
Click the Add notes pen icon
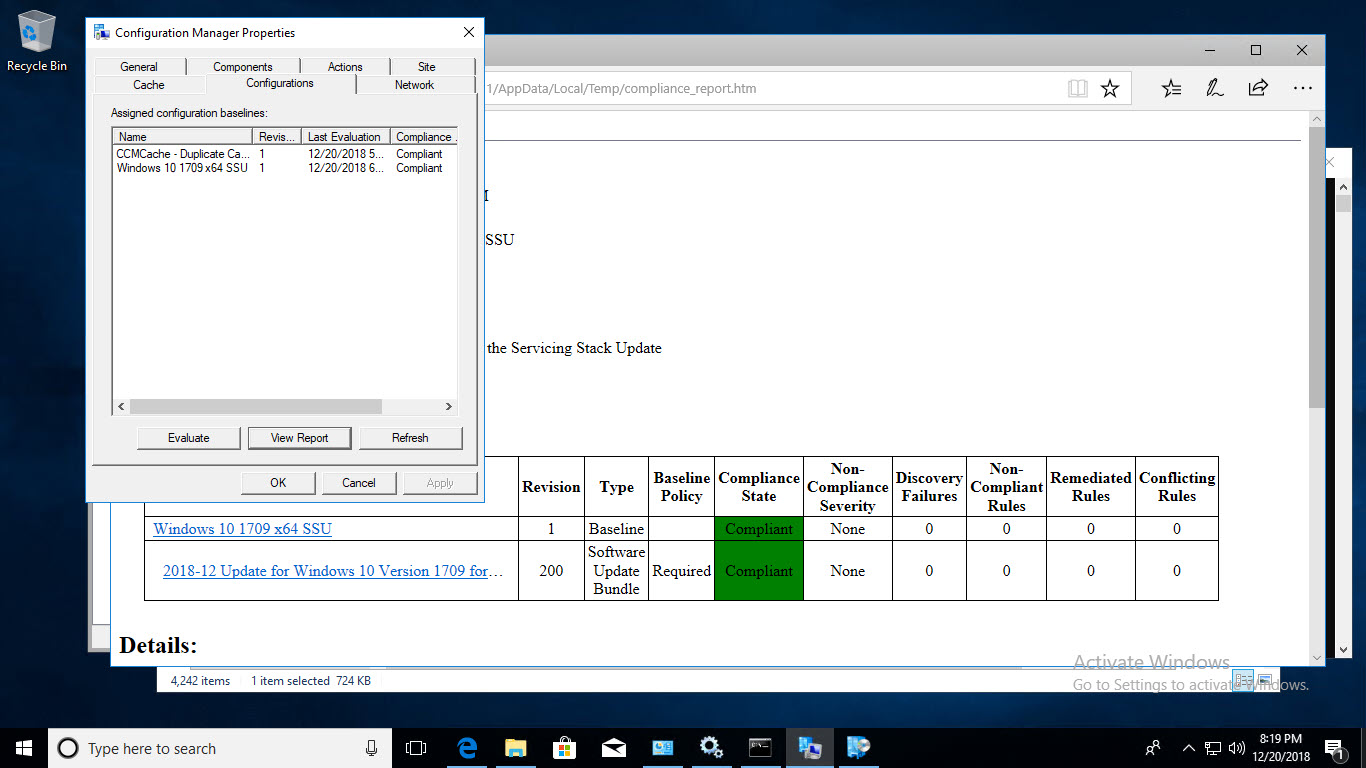[x=1215, y=88]
